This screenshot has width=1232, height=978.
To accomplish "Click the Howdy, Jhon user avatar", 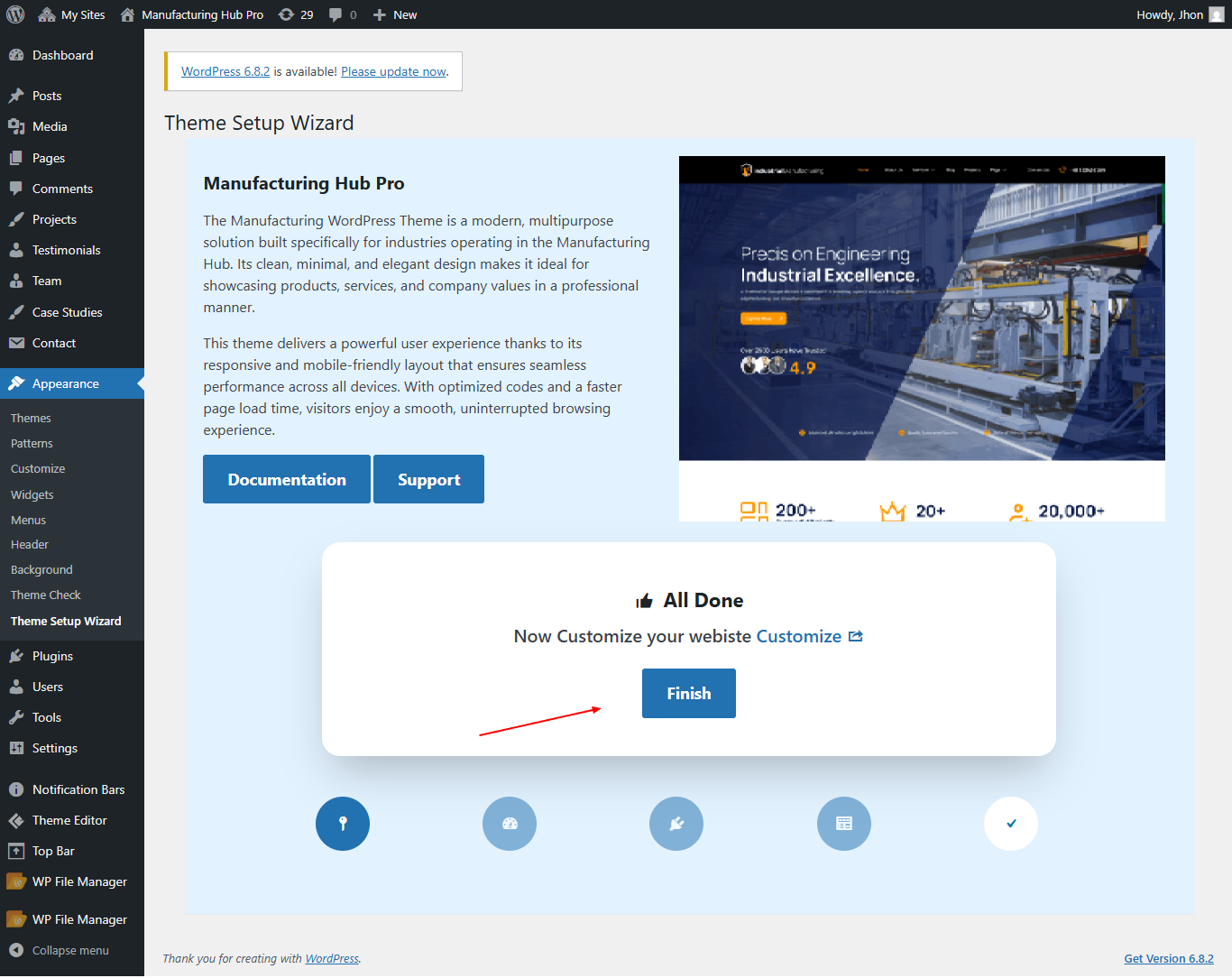I will (x=1217, y=14).
